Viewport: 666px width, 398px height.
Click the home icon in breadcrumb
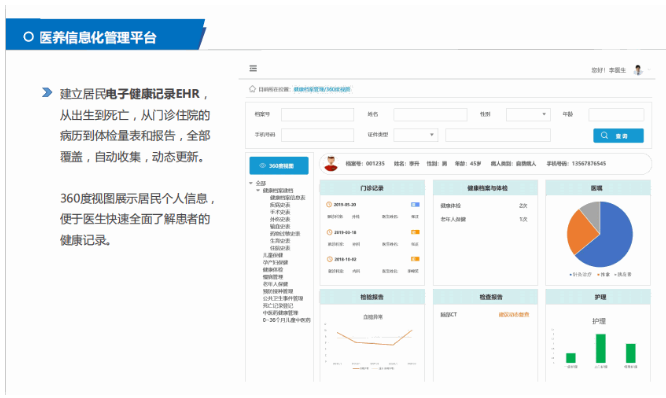pos(252,89)
